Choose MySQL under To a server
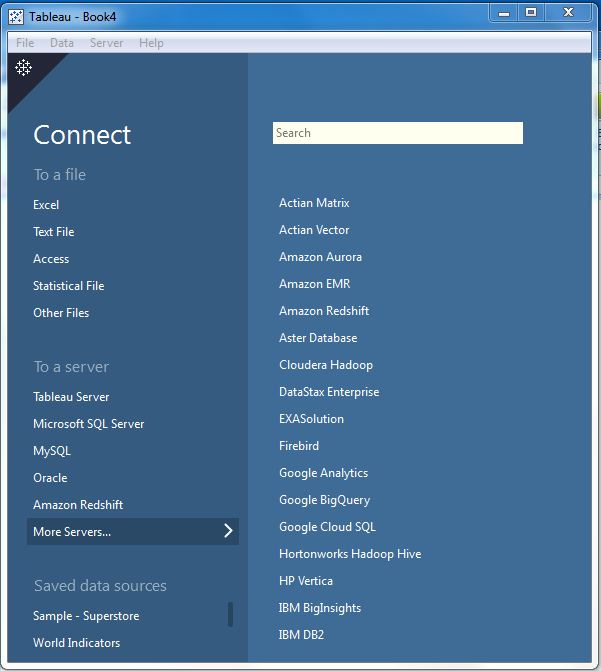This screenshot has width=601, height=671. click(x=52, y=451)
